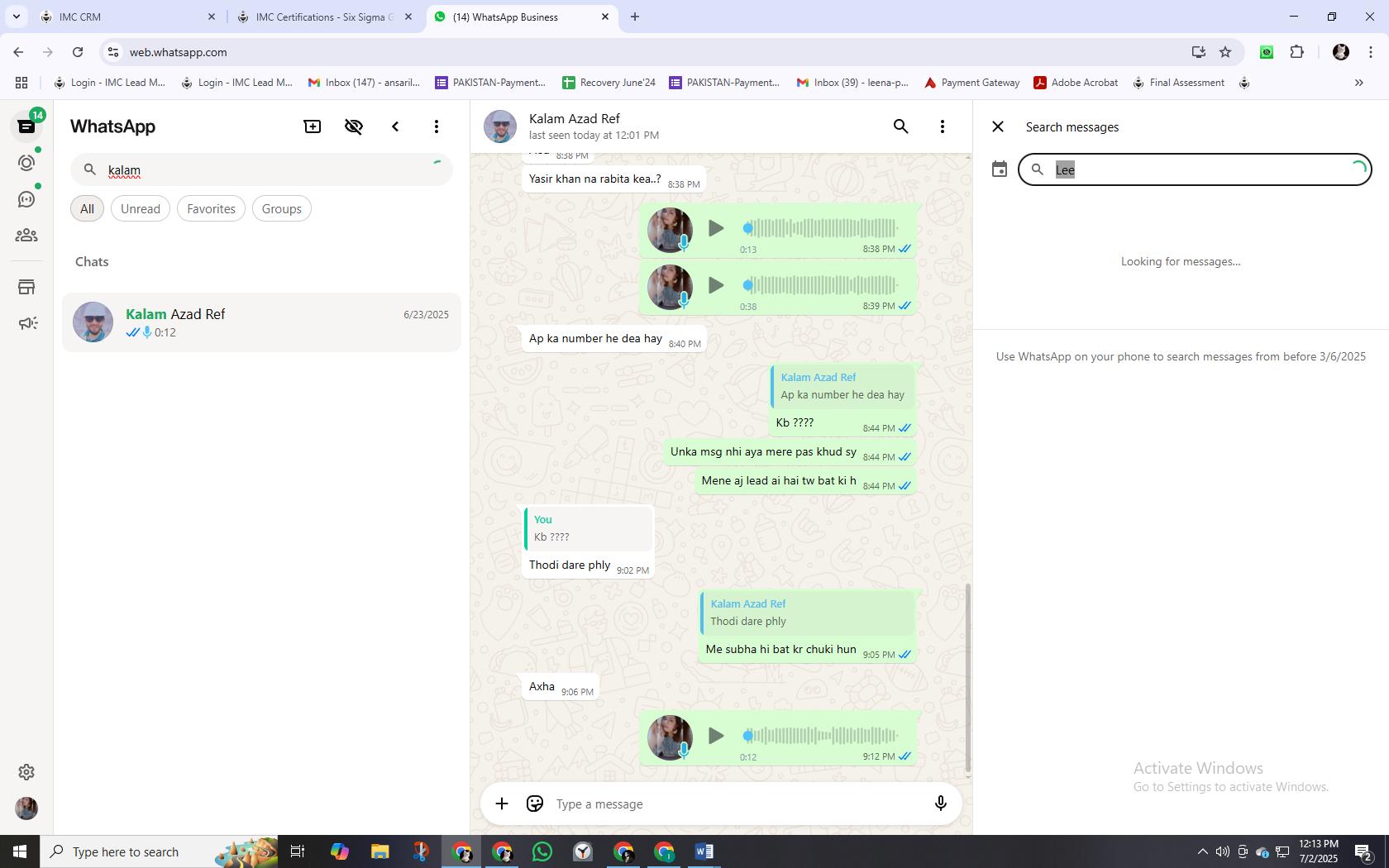Show more bookmarks with double chevron
This screenshot has height=868, width=1389.
[x=1358, y=83]
